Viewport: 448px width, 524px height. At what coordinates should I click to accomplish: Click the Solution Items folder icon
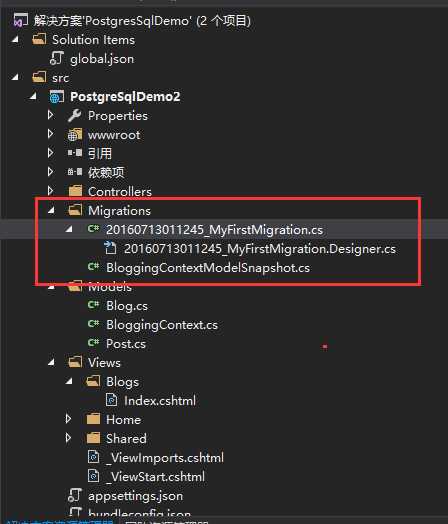click(x=39, y=39)
